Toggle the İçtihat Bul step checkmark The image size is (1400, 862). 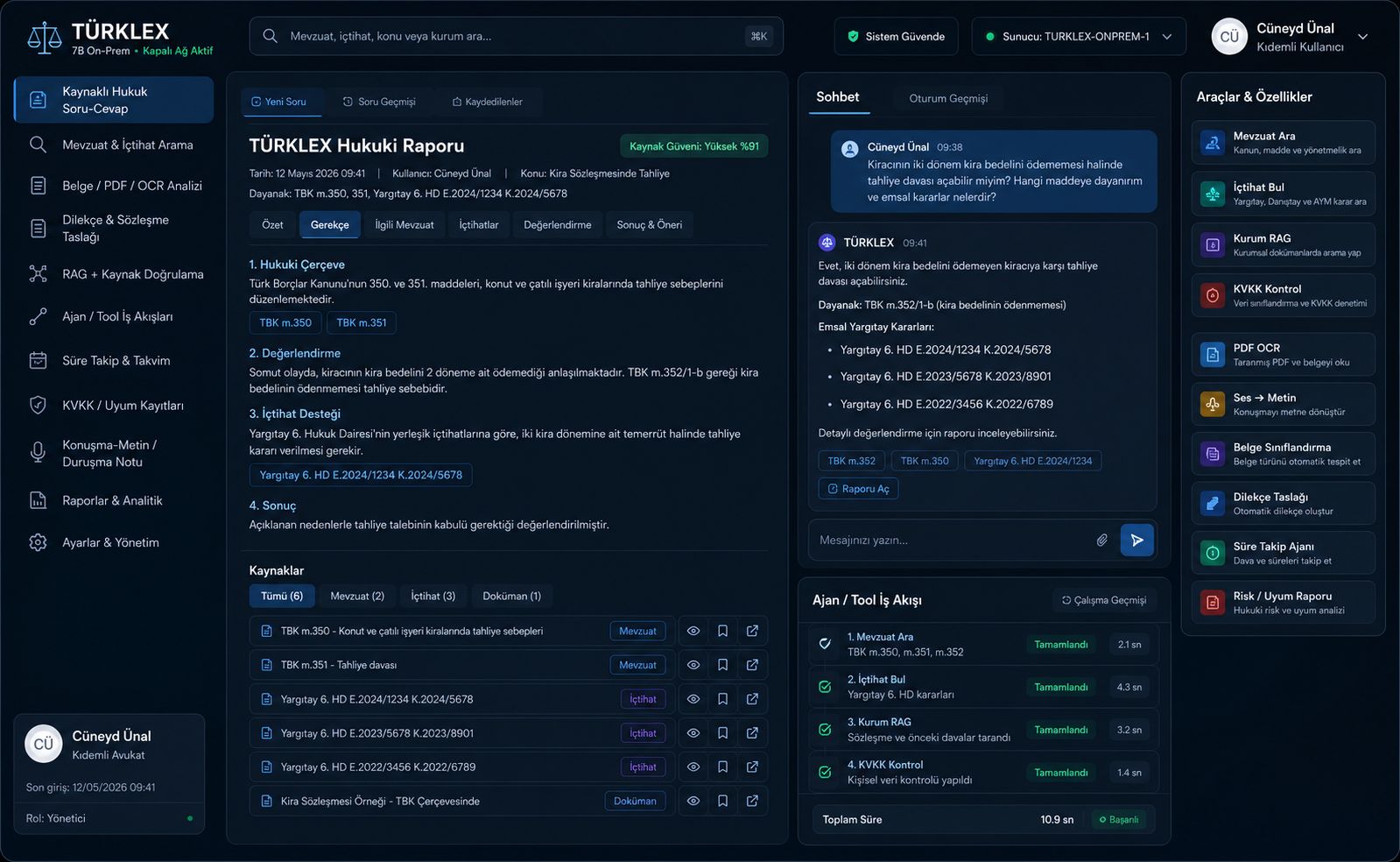click(x=825, y=687)
